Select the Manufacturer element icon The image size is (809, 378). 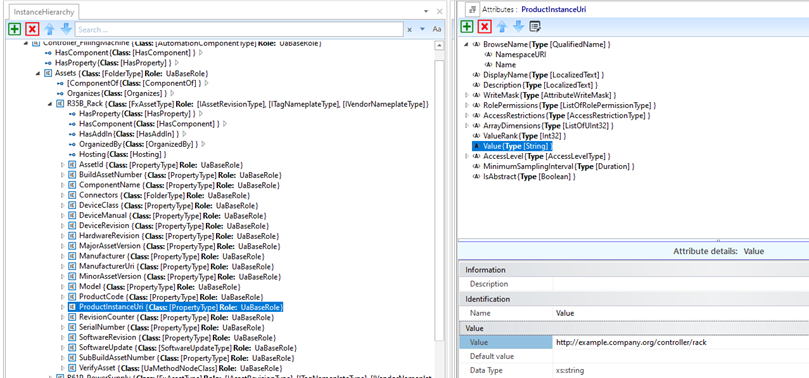(x=72, y=256)
